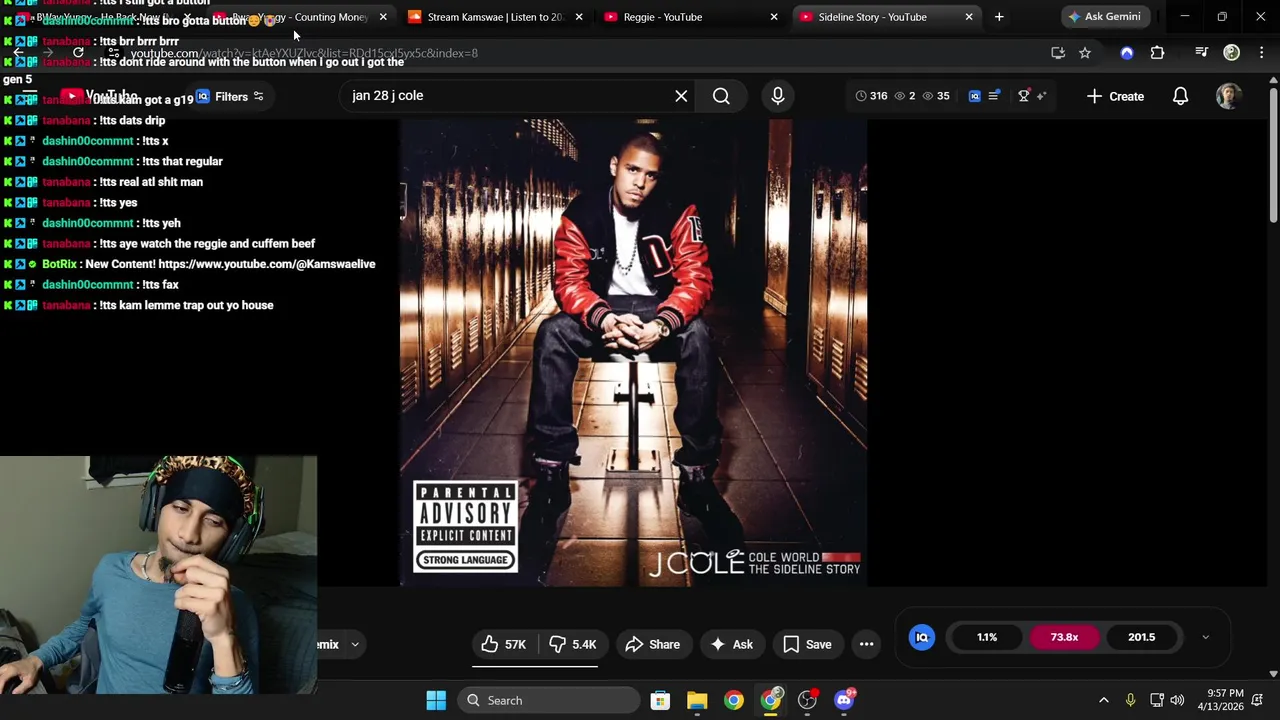This screenshot has width=1280, height=720.
Task: Open vidIQ Filters options
Action: coord(231,97)
